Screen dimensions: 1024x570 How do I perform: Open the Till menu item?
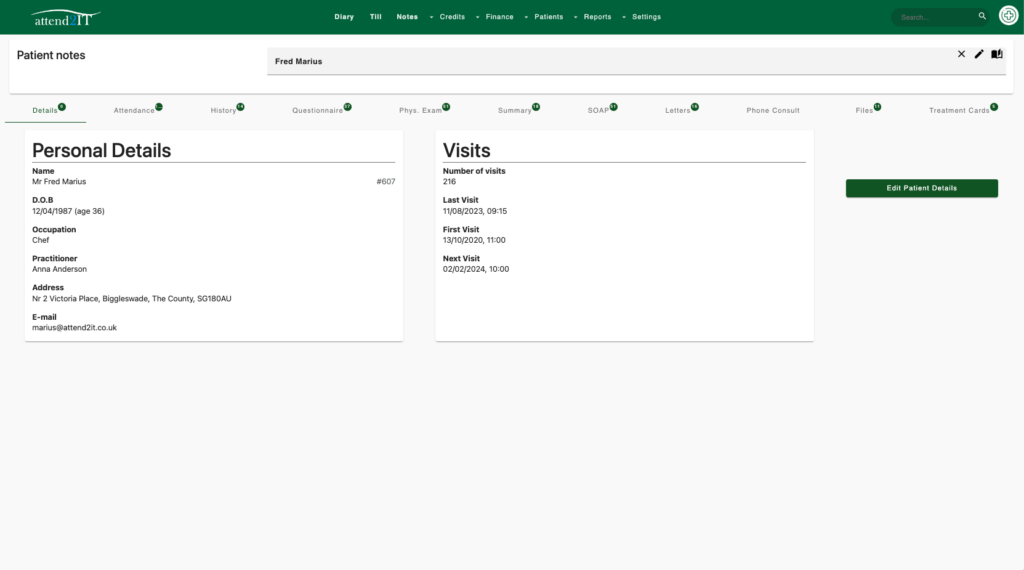(x=376, y=17)
